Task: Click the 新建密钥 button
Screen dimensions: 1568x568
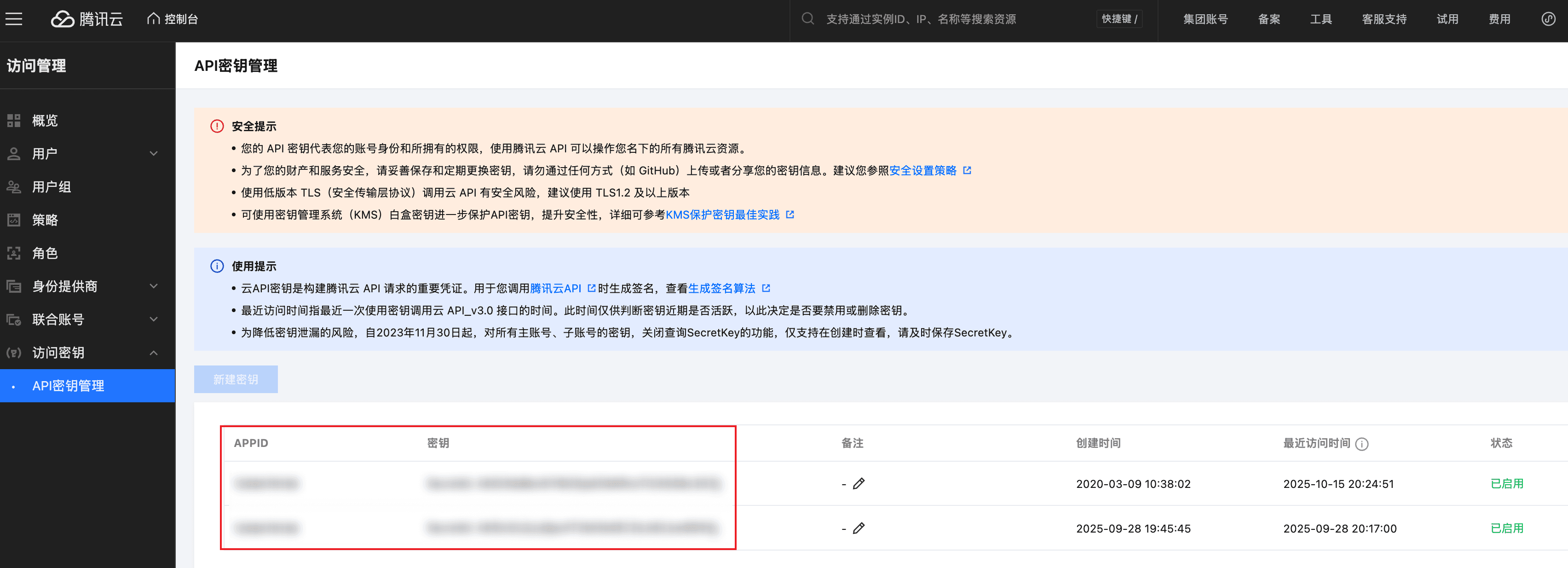Action: 236,379
